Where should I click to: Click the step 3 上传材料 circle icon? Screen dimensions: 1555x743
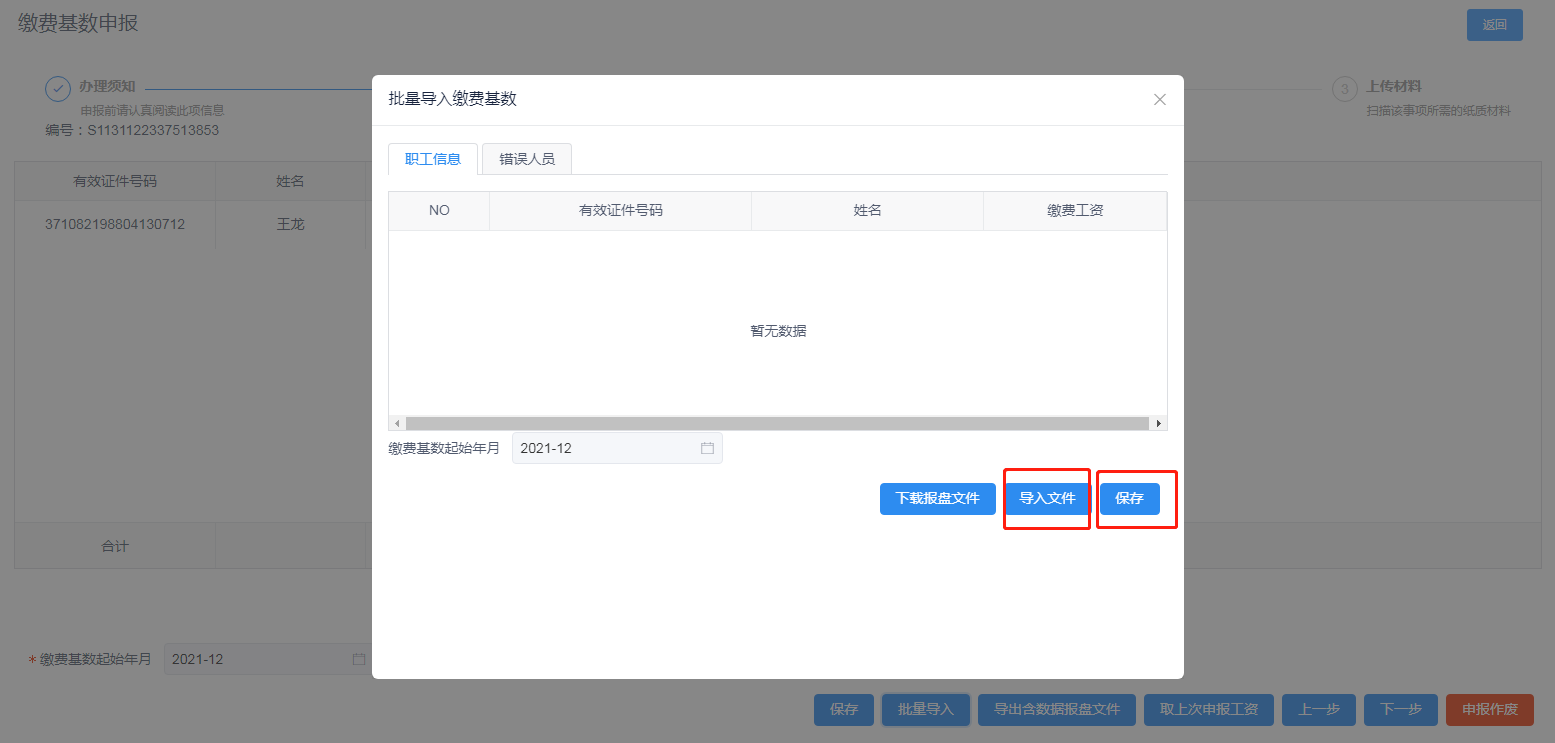1344,89
